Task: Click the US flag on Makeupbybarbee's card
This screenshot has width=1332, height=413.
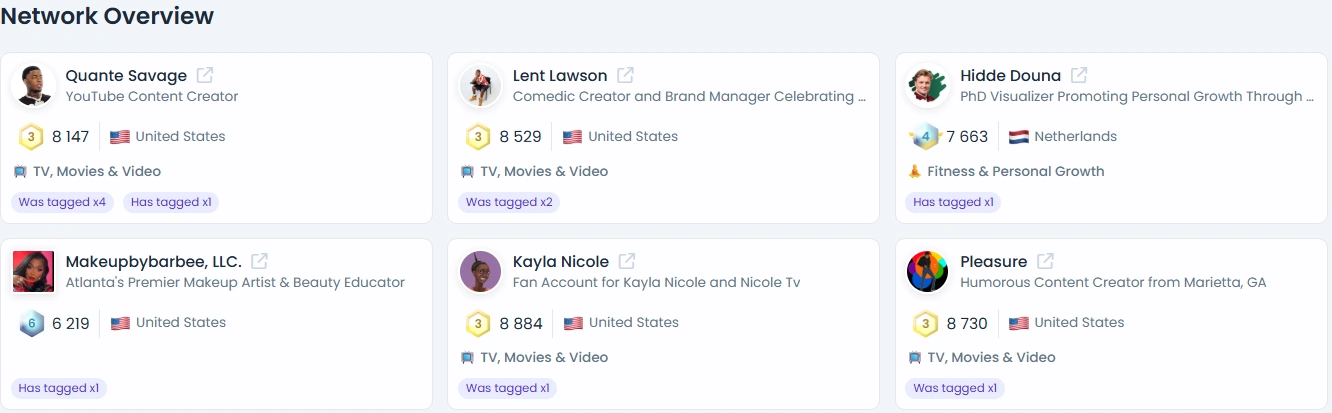Action: click(120, 323)
